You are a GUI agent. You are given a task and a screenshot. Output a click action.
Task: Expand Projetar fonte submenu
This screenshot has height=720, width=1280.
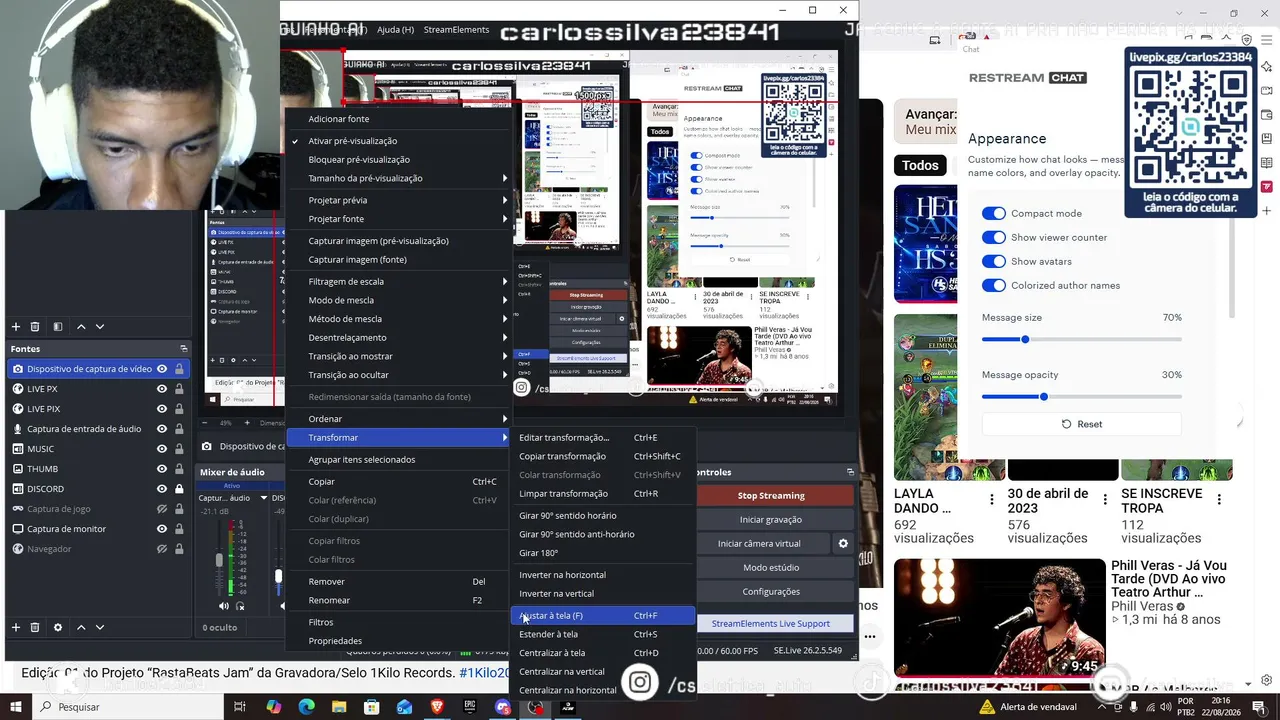click(x=398, y=219)
